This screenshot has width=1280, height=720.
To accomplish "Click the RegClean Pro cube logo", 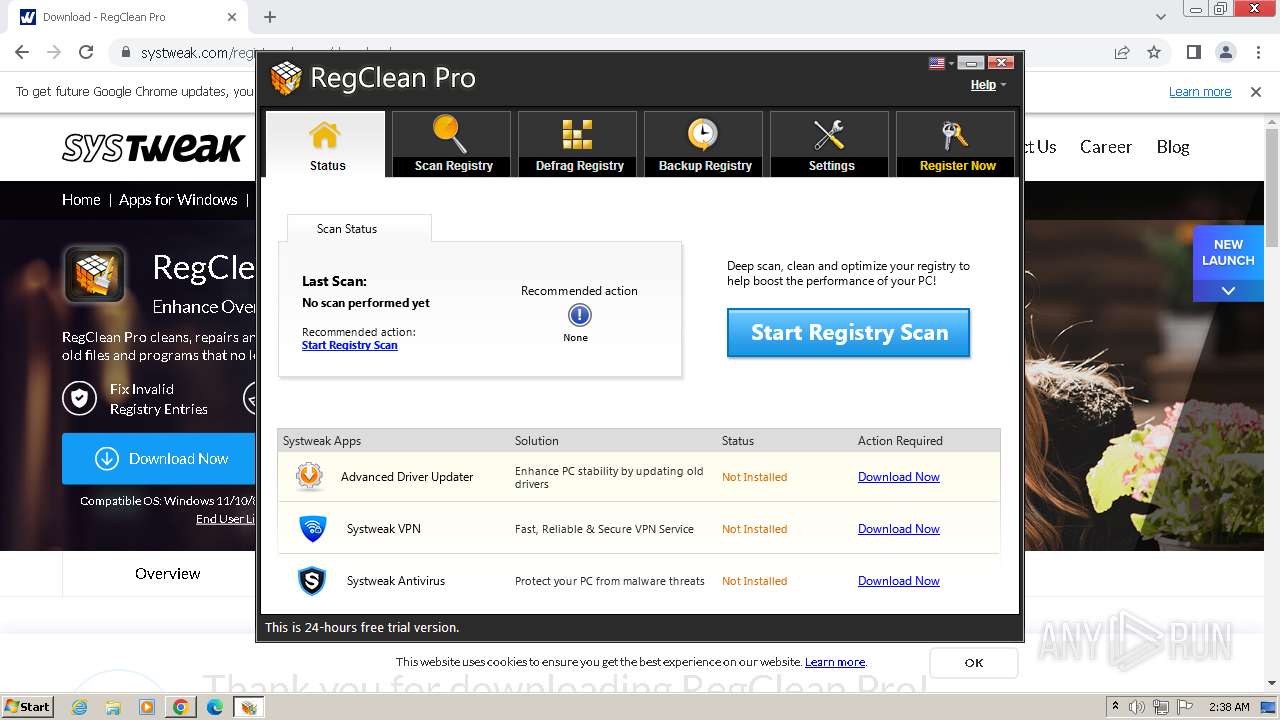I will tap(286, 78).
